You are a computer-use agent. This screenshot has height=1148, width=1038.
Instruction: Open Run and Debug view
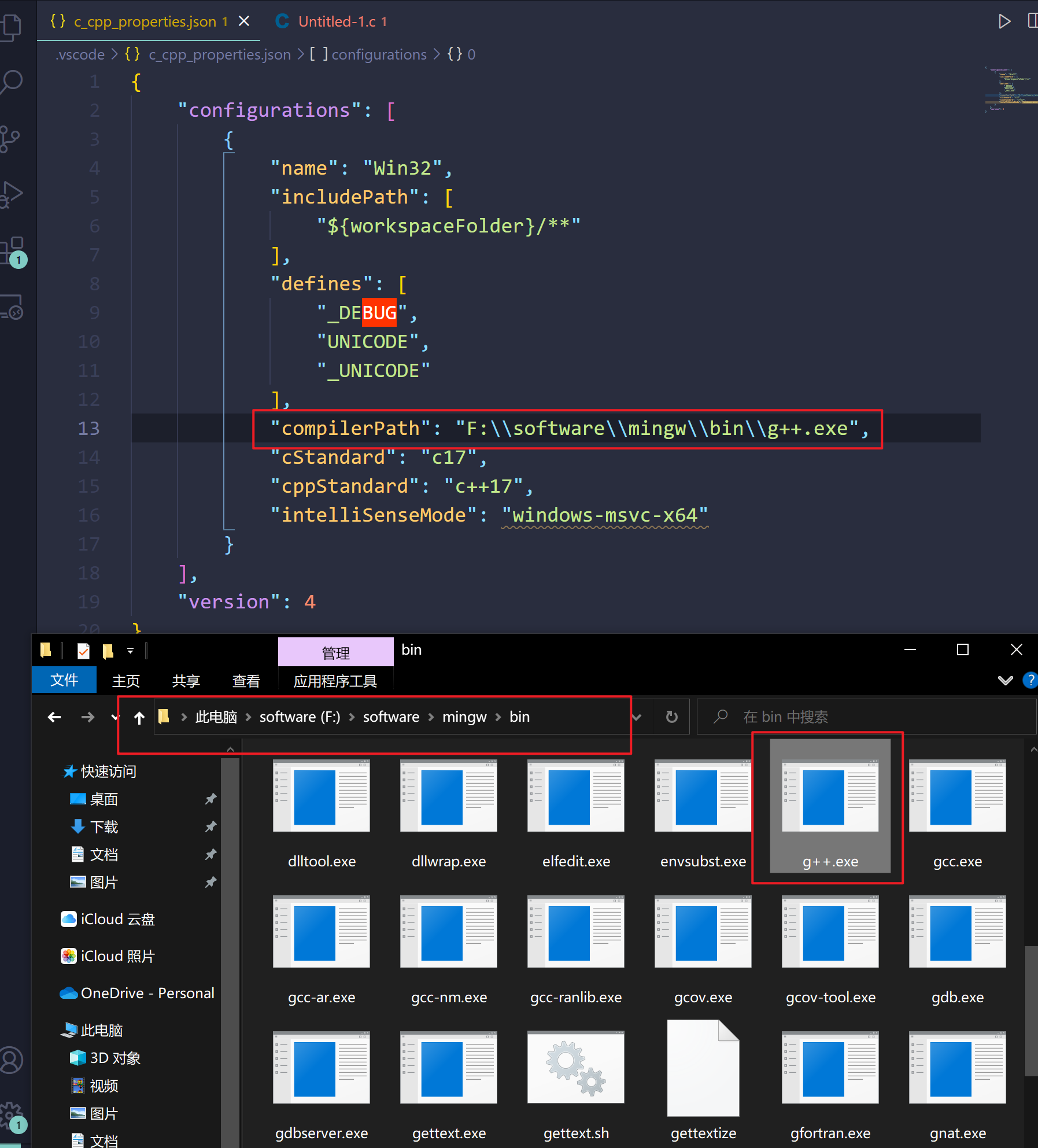(x=10, y=194)
